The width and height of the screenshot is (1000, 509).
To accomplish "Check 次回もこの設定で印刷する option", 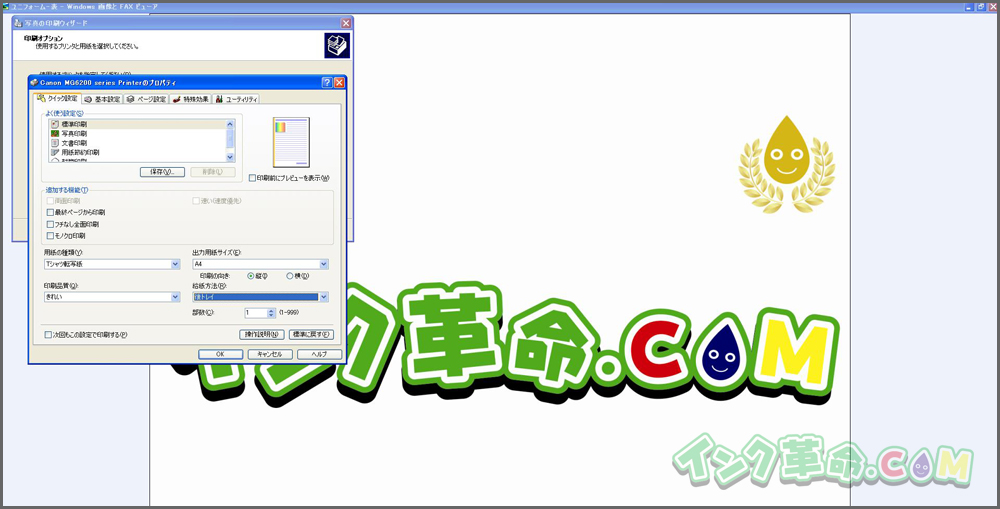I will 48,335.
